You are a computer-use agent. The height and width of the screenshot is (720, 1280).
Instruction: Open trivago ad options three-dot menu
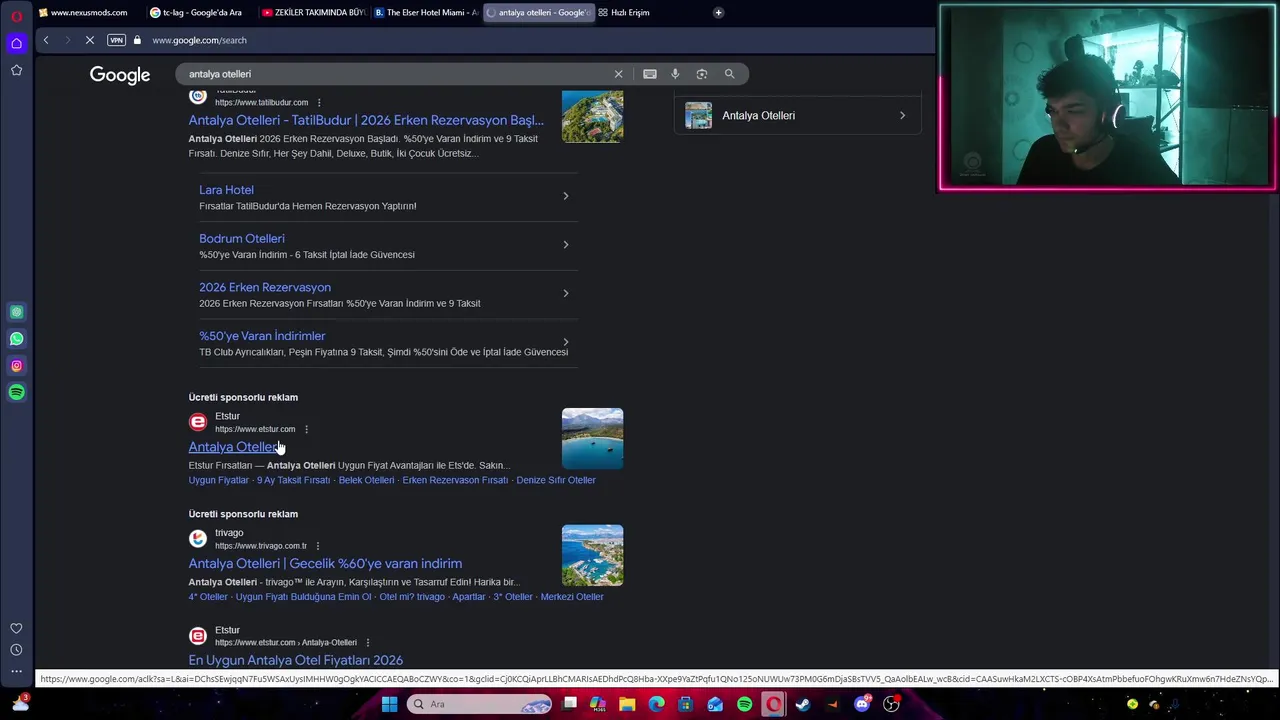click(x=318, y=546)
